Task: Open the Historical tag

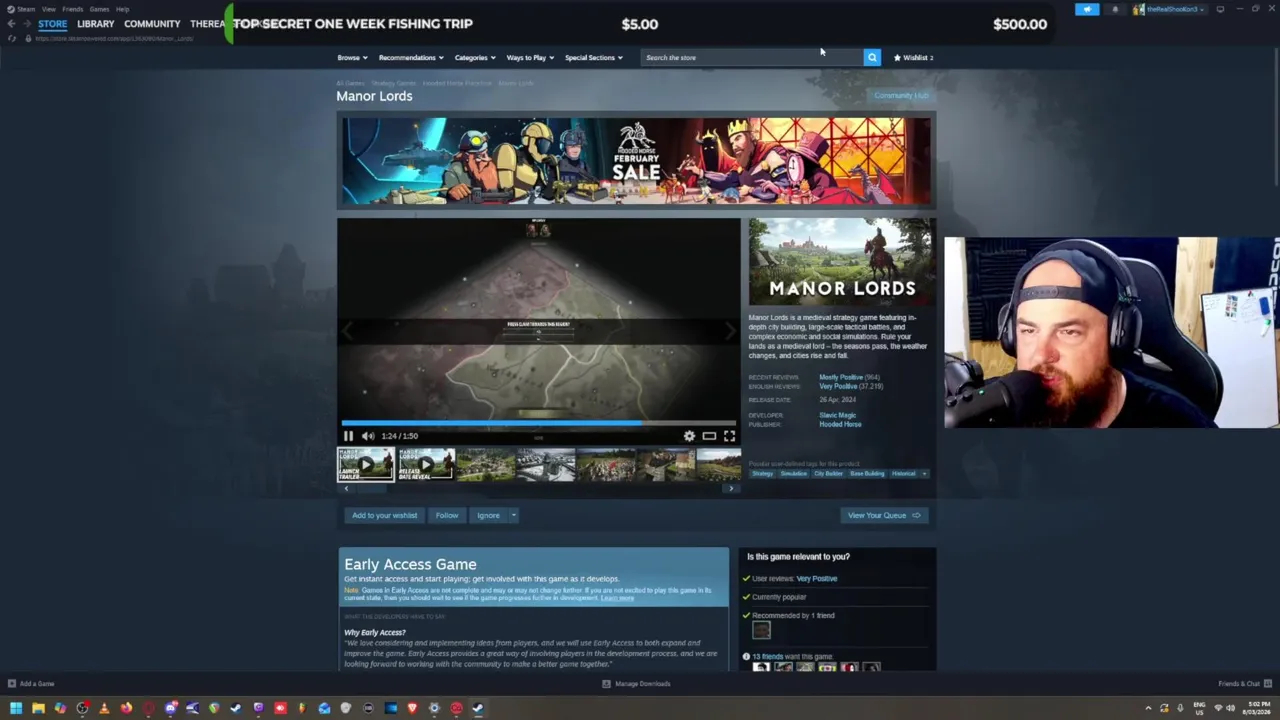Action: 904,474
